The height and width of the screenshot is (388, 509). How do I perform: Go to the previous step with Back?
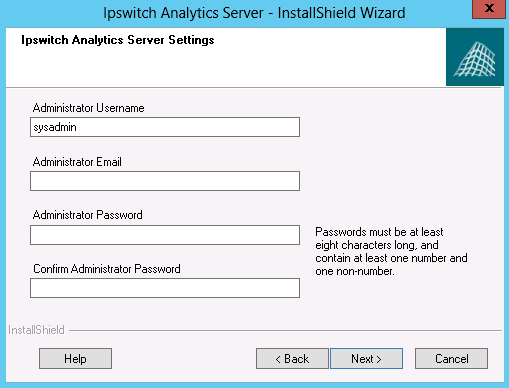pyautogui.click(x=292, y=359)
